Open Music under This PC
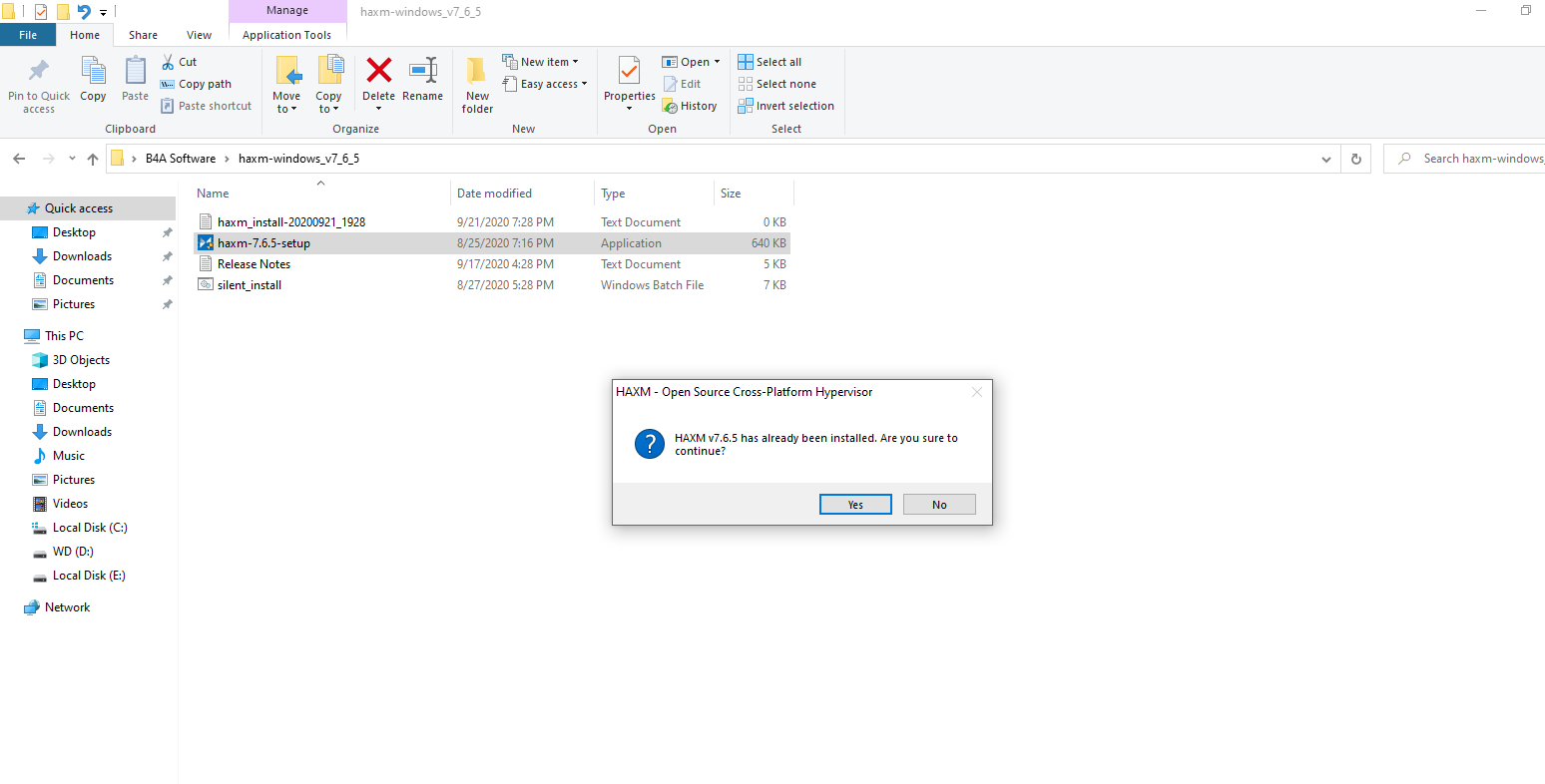This screenshot has height=784, width=1545. pos(69,456)
